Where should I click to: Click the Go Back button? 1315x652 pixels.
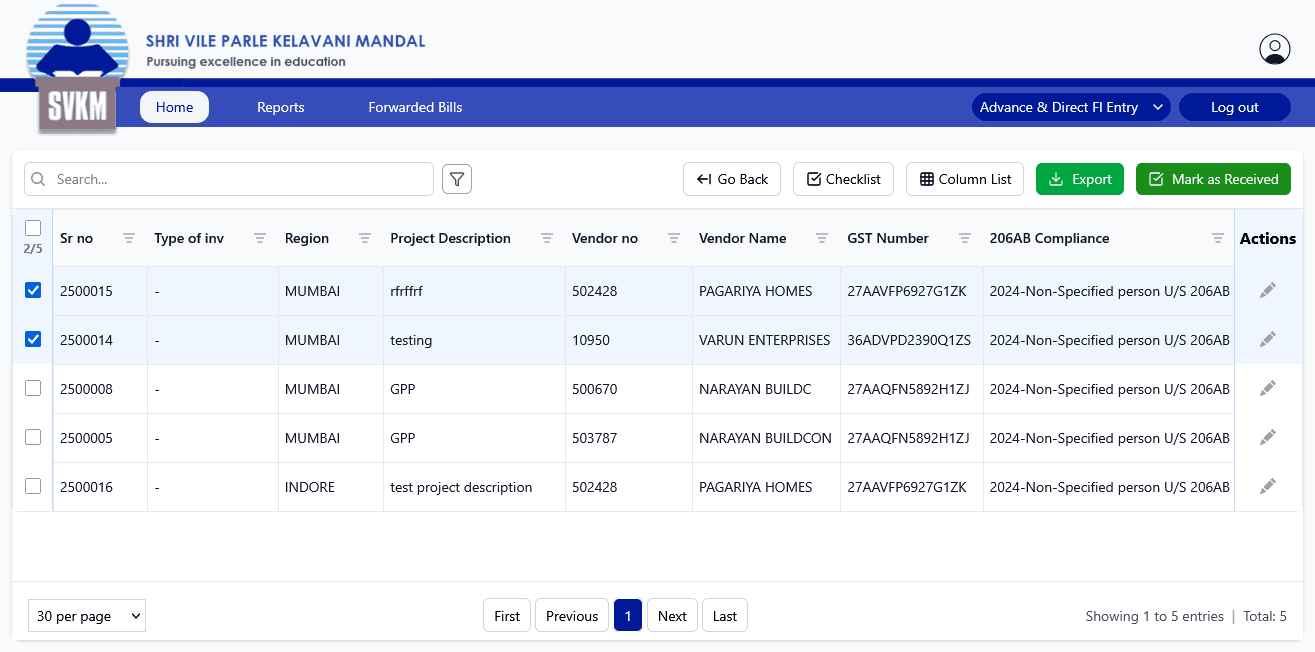tap(733, 179)
